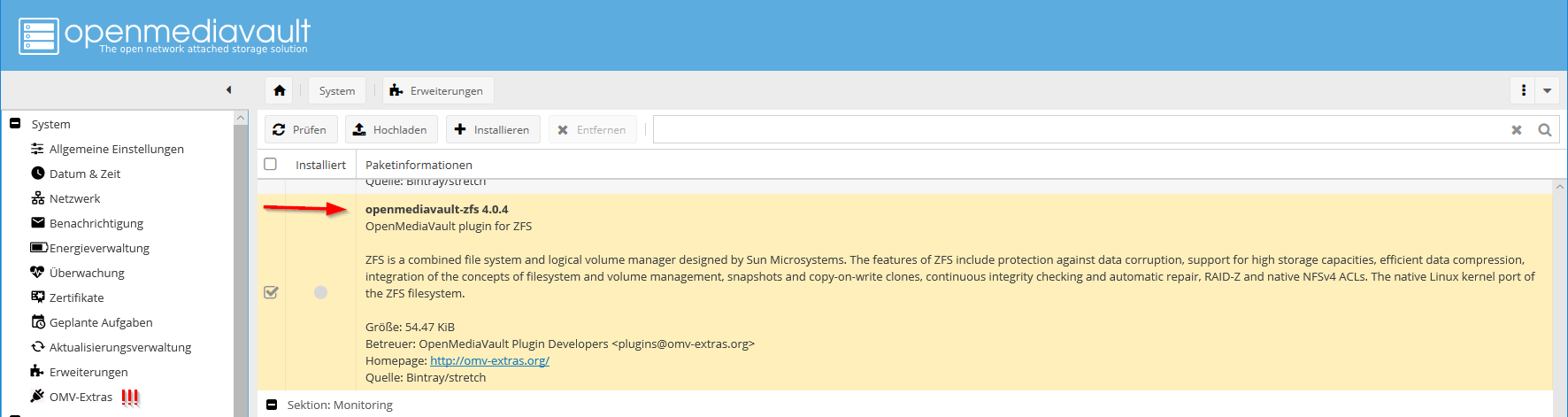Image resolution: width=1568 pixels, height=417 pixels.
Task: Click the search magnifier icon
Action: 1544,130
